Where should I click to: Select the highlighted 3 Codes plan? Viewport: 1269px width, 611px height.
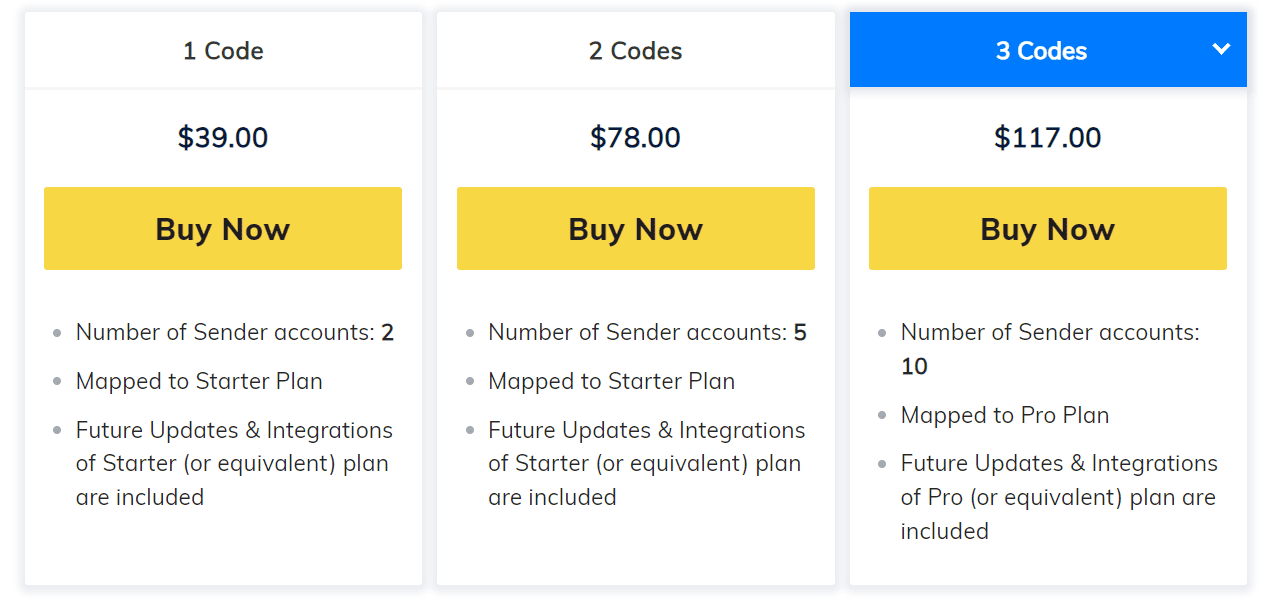click(x=1040, y=49)
